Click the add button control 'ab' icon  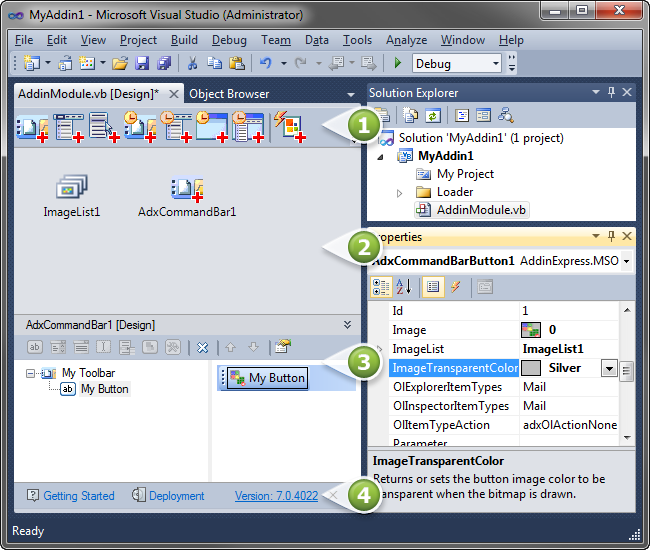(35, 347)
